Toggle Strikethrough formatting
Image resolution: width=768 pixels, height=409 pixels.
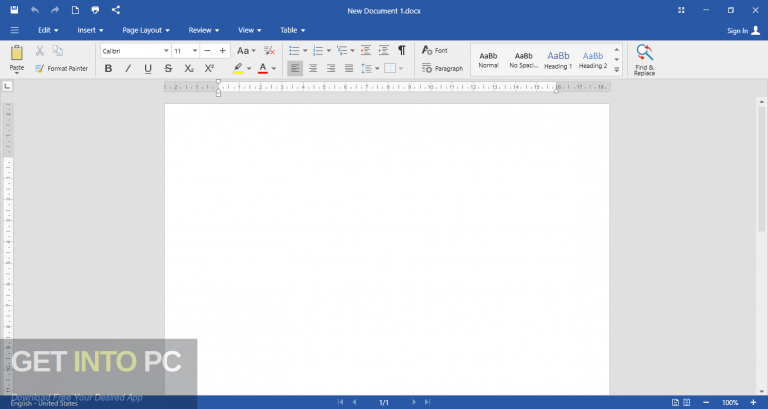click(168, 69)
